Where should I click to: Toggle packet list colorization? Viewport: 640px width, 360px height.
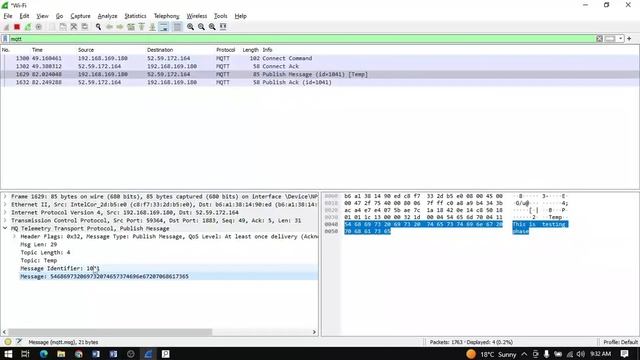pos(177,27)
